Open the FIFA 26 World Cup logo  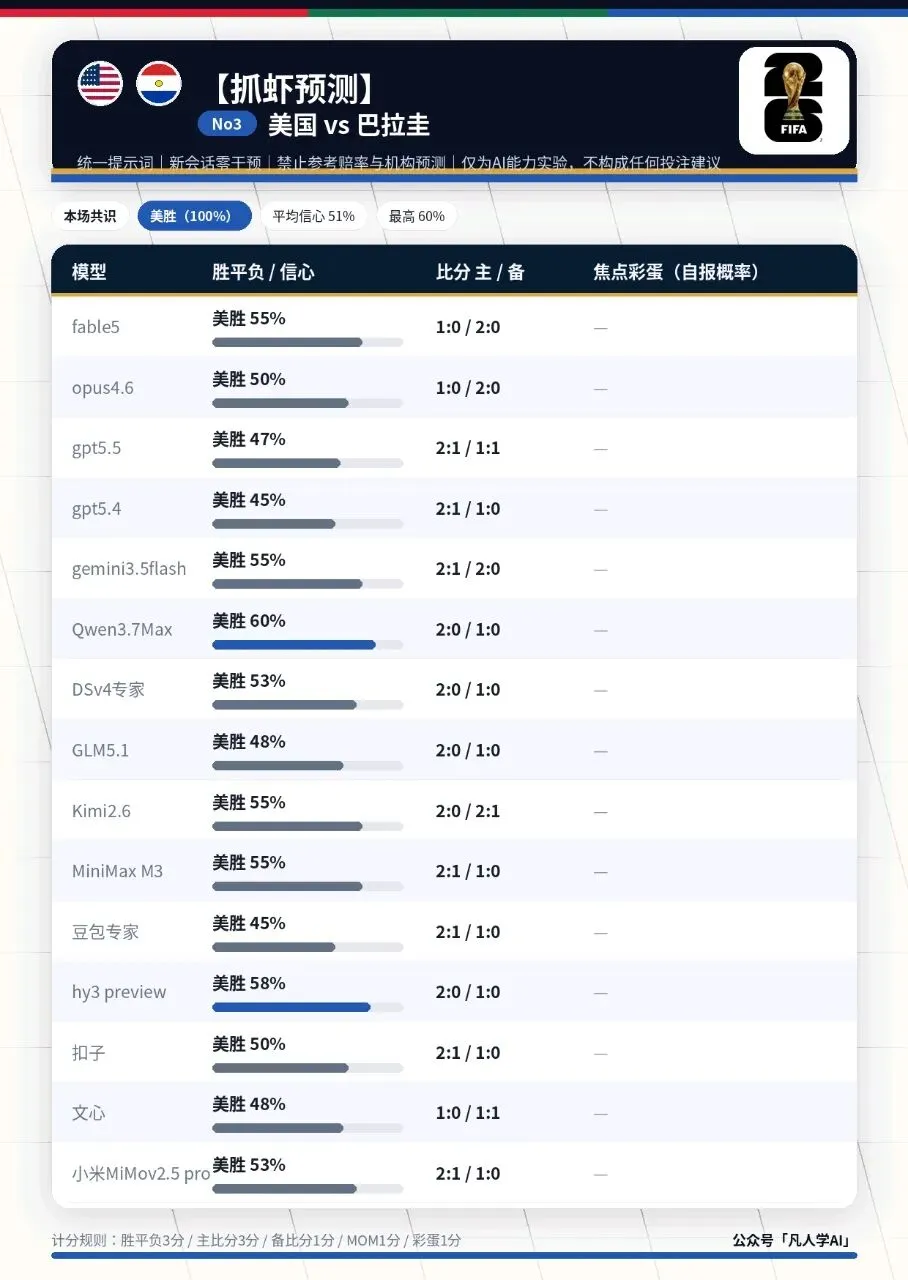[x=793, y=100]
